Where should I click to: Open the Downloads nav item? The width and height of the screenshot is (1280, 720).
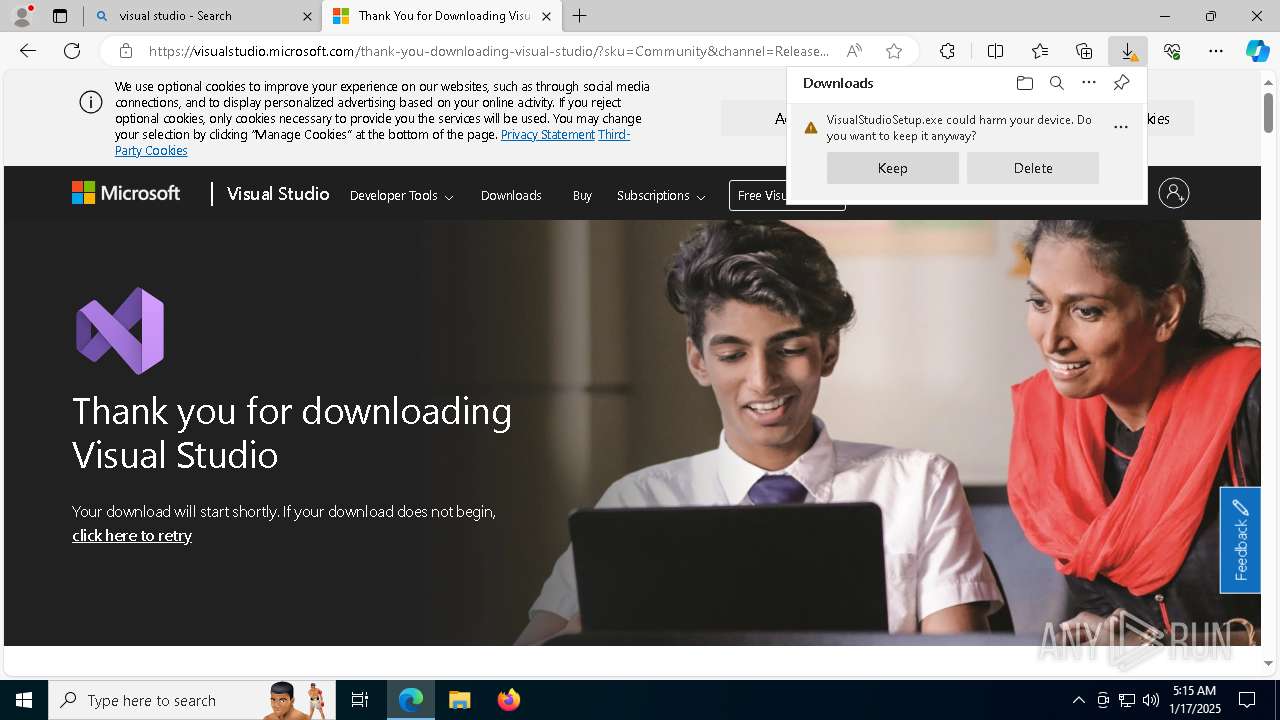tap(511, 196)
